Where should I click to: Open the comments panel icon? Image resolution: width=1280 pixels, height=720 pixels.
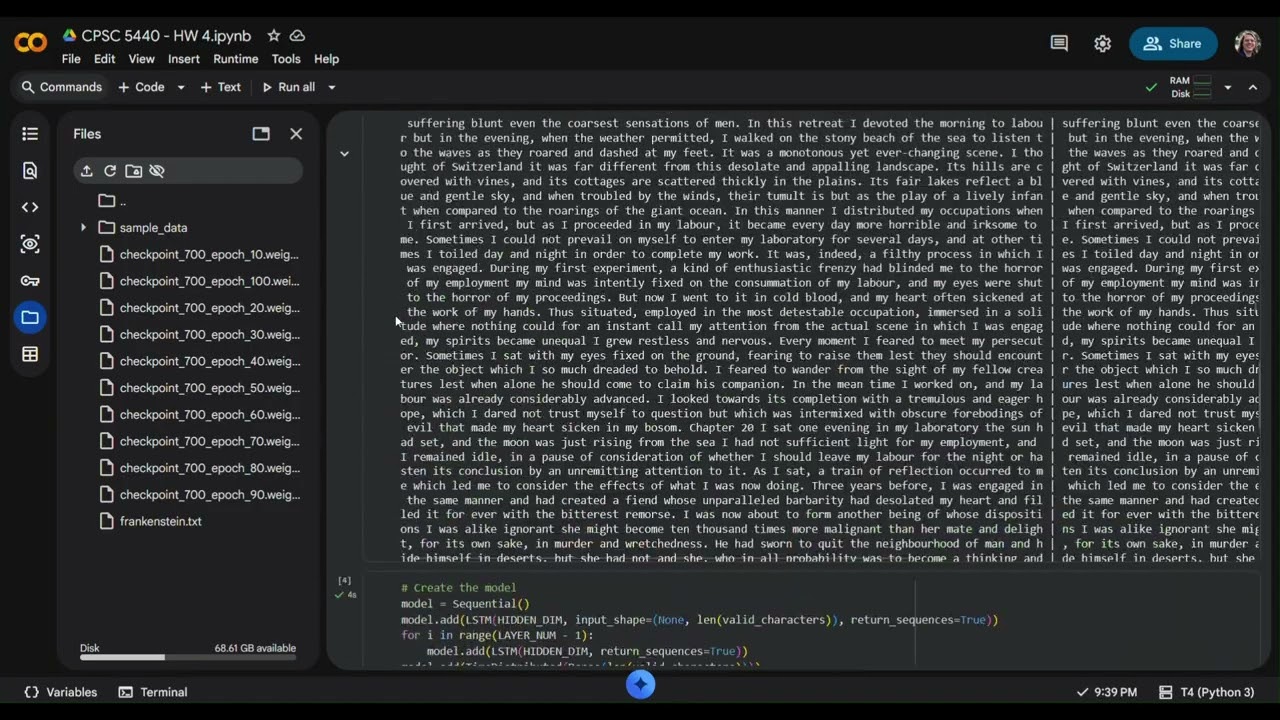pos(1059,43)
